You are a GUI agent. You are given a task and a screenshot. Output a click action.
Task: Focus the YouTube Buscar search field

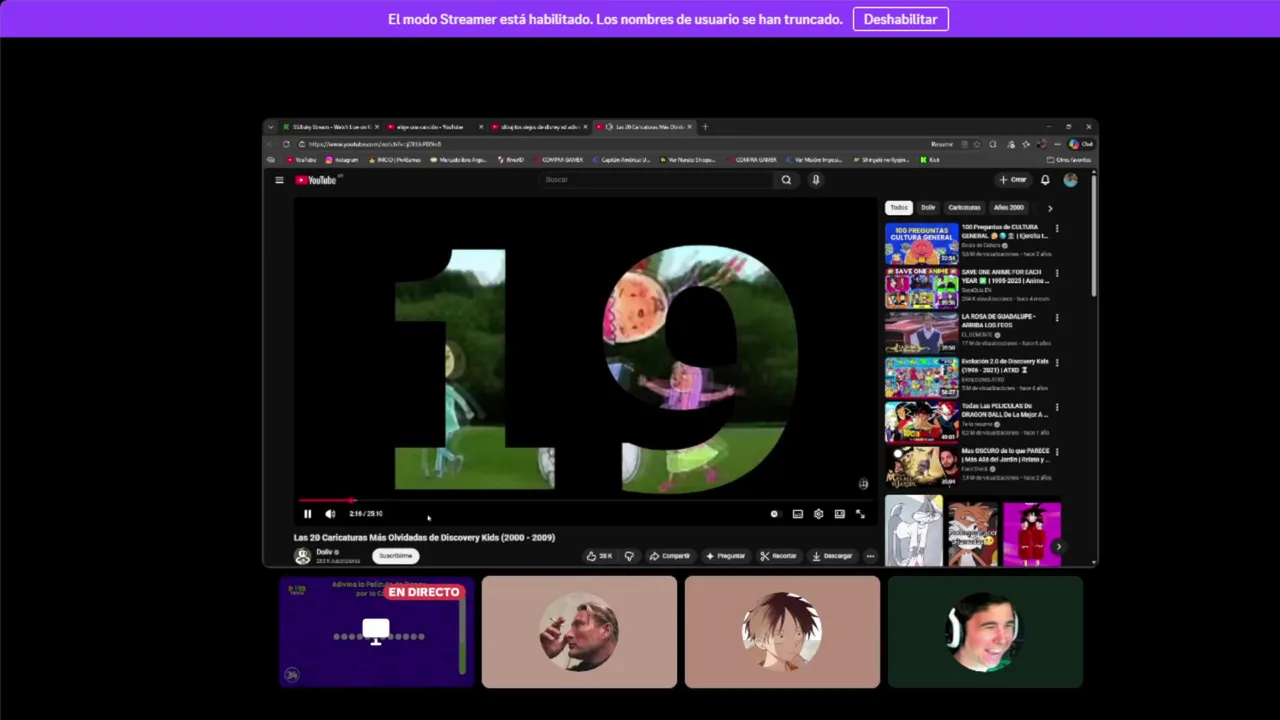tap(657, 180)
